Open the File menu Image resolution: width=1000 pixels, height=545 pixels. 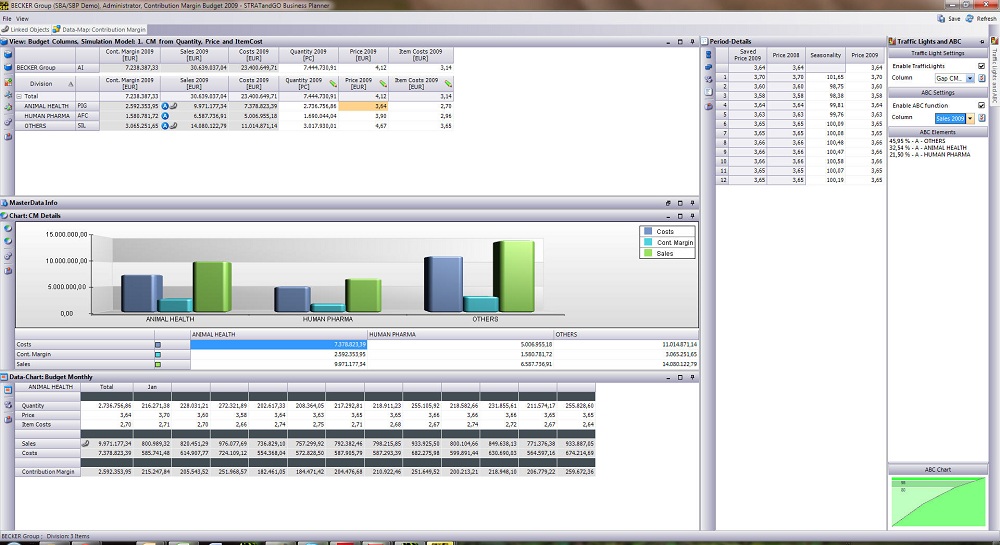pos(7,19)
